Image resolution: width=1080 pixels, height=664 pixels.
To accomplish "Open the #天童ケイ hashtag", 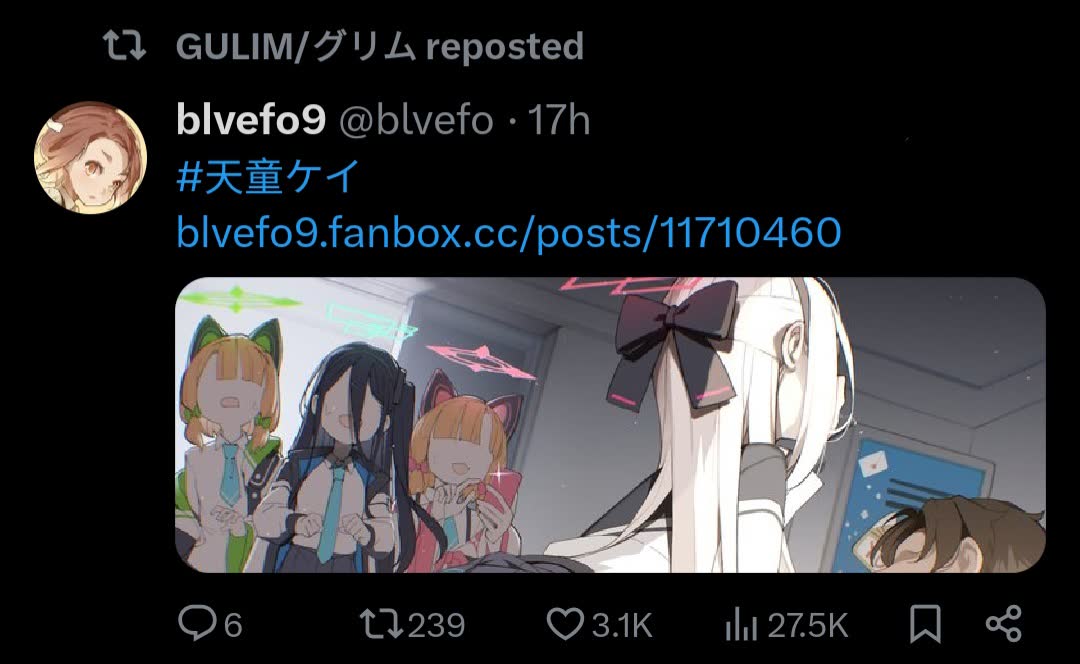I will click(x=269, y=176).
